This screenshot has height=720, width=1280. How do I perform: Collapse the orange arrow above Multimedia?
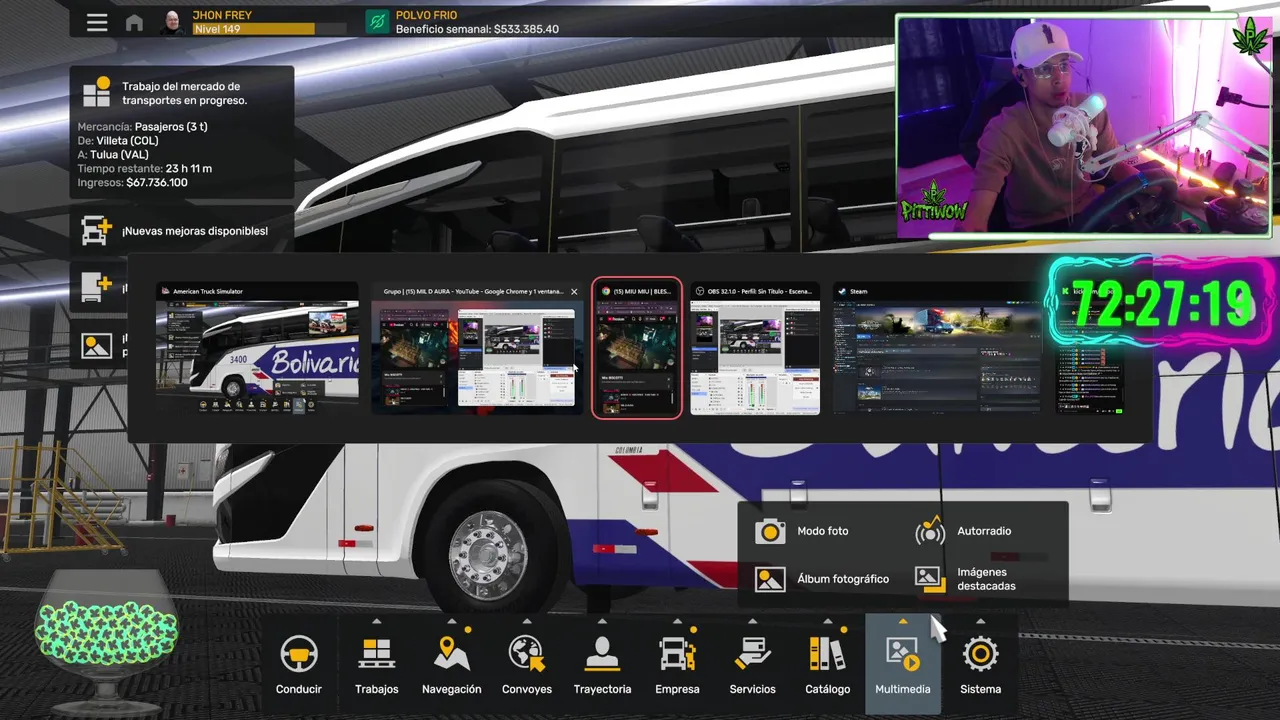click(x=903, y=621)
